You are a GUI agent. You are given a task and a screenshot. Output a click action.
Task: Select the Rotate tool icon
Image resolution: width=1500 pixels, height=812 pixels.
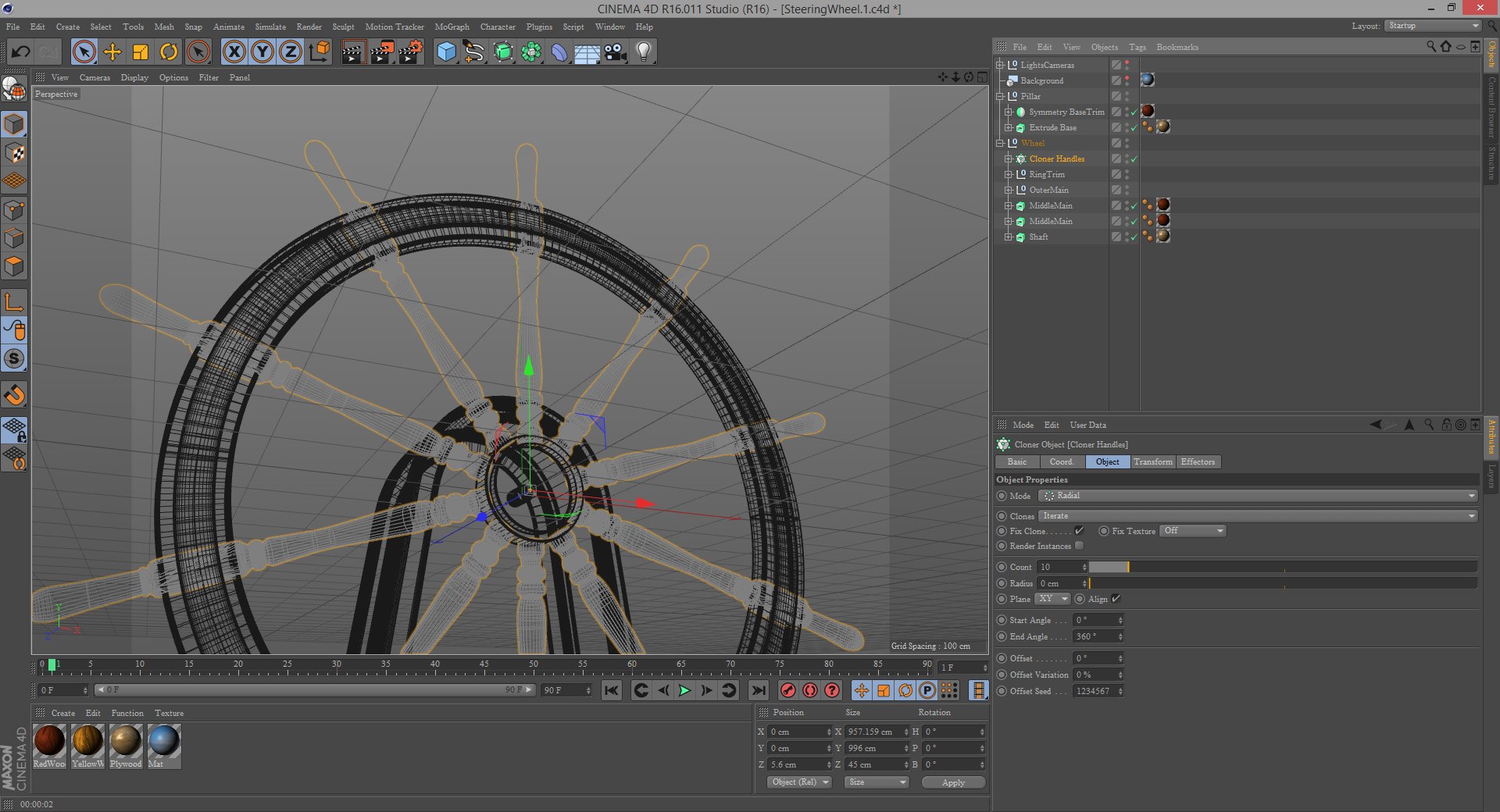[x=169, y=52]
